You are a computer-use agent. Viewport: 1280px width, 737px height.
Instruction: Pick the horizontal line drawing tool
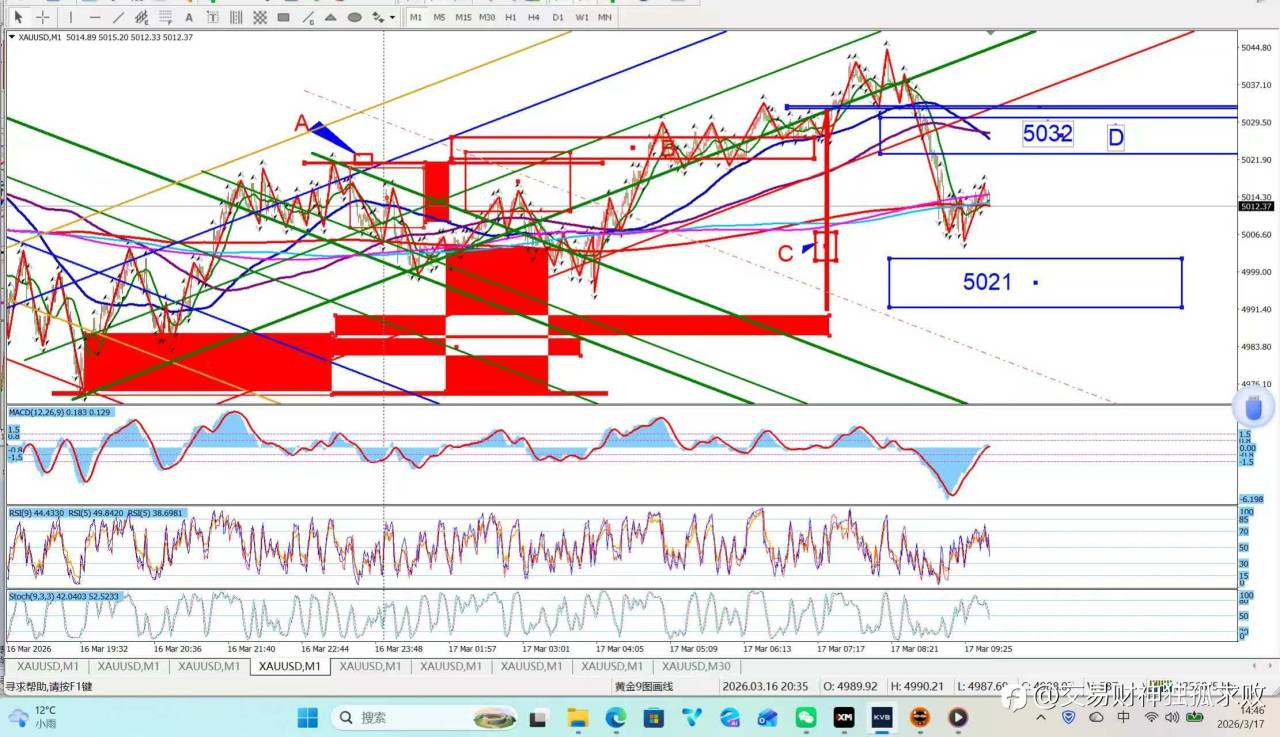95,17
